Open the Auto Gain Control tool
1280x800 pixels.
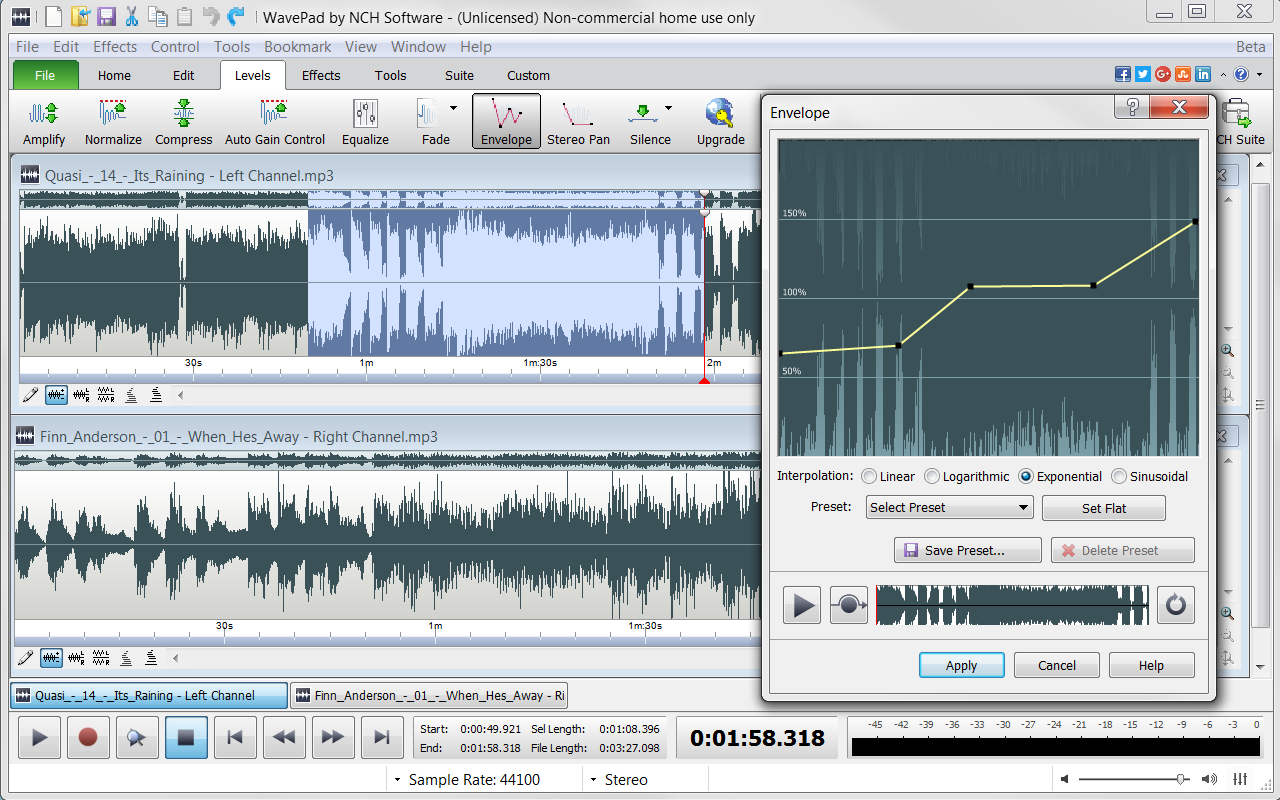tap(274, 120)
